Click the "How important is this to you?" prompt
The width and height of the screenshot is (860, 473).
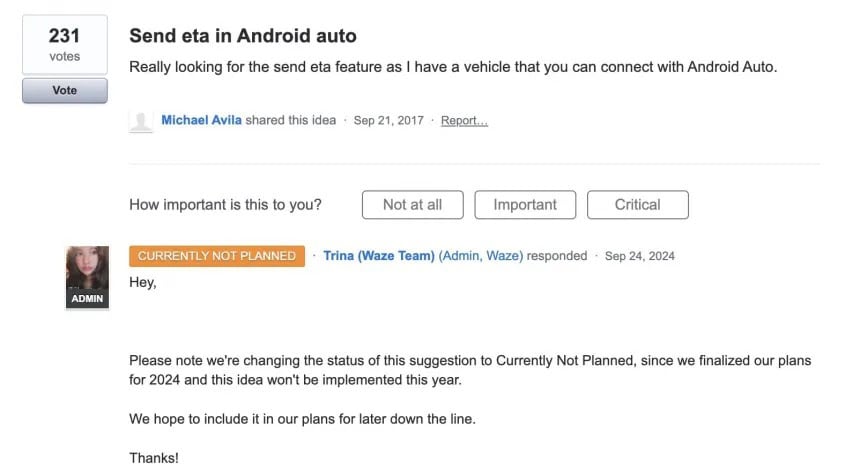[x=225, y=205]
